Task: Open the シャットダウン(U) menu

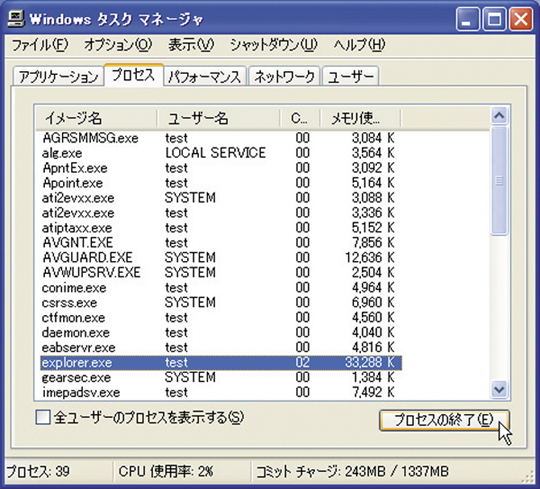Action: pyautogui.click(x=274, y=45)
